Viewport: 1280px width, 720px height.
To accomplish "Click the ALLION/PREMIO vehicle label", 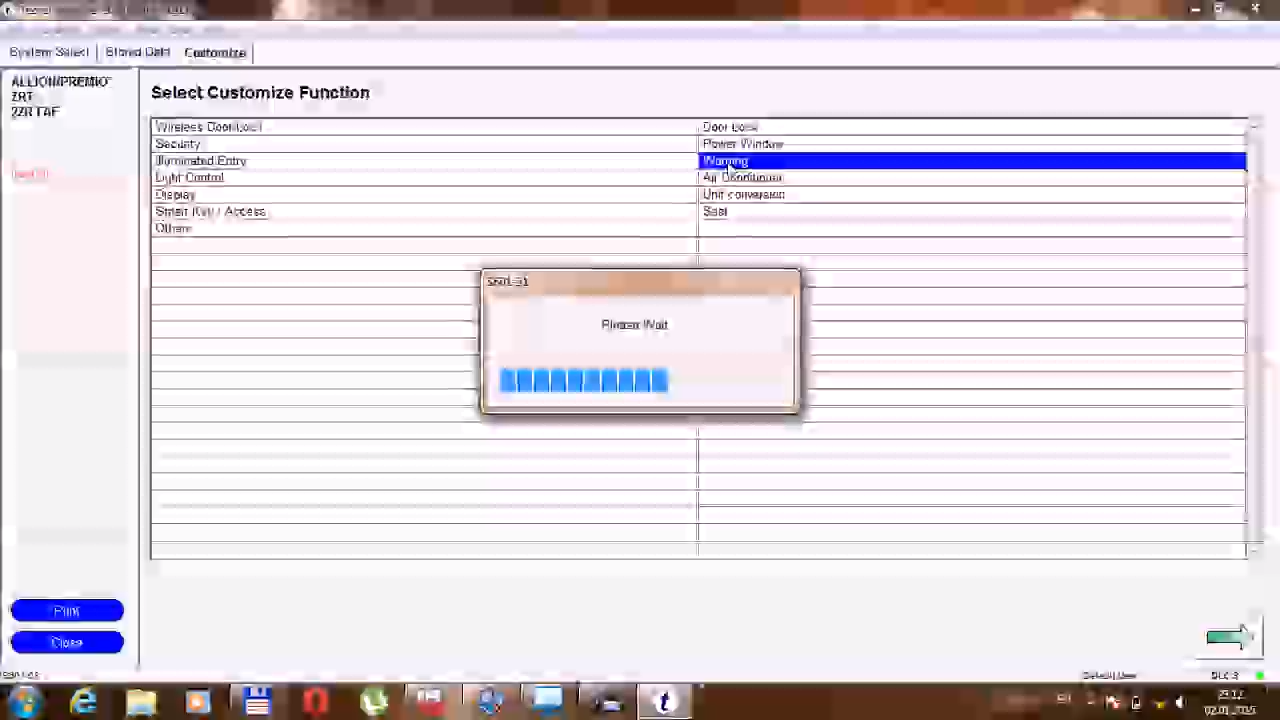I will pyautogui.click(x=60, y=81).
